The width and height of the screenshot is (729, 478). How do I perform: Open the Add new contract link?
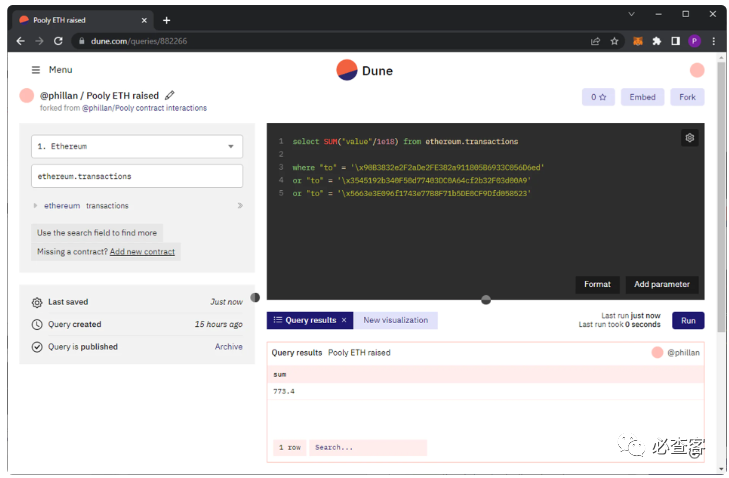click(142, 252)
